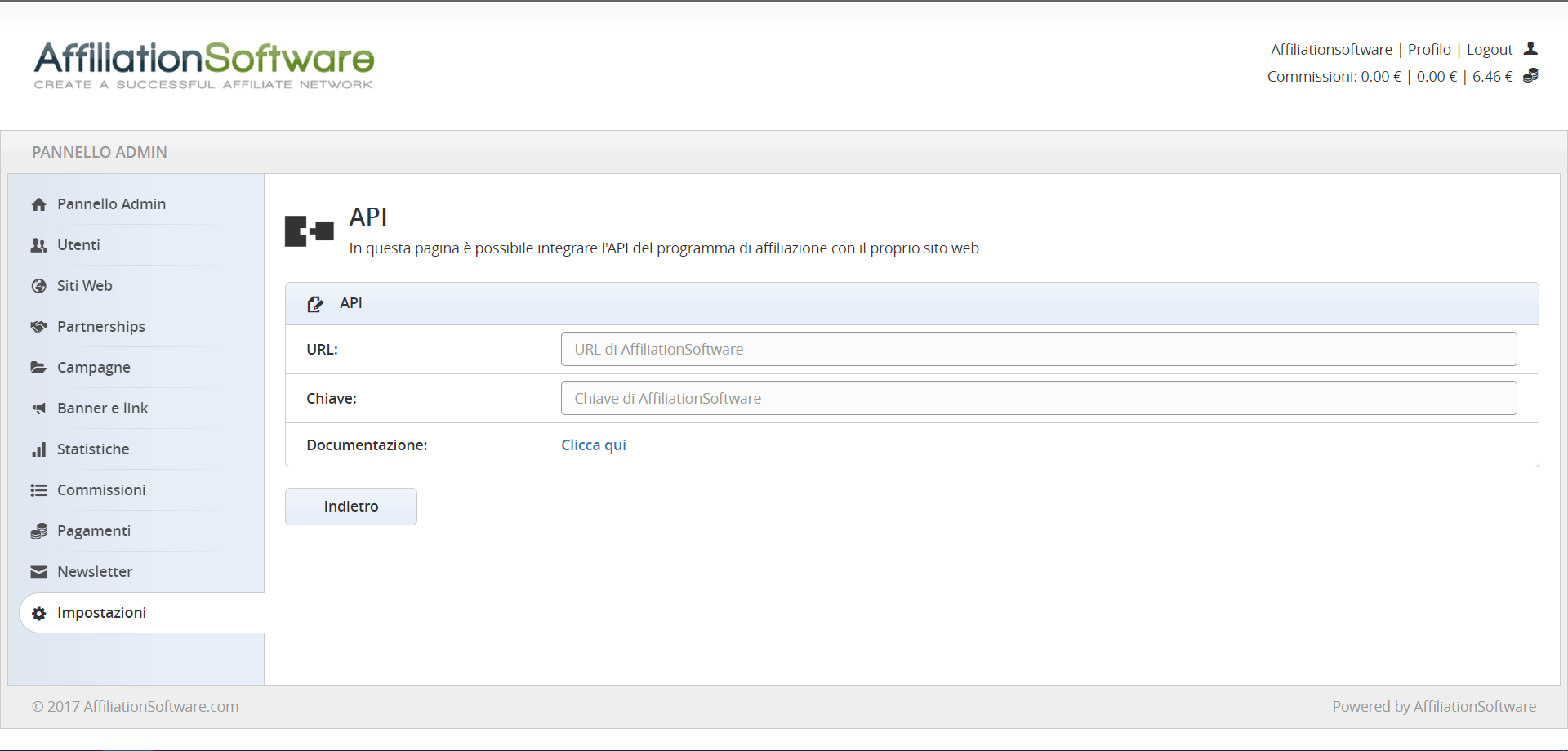Click the Indietro button

click(351, 507)
